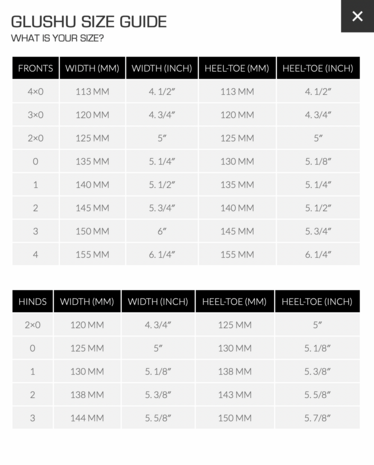
Task: Select the 144 MM width cell for hinds size 3
Action: tap(87, 418)
